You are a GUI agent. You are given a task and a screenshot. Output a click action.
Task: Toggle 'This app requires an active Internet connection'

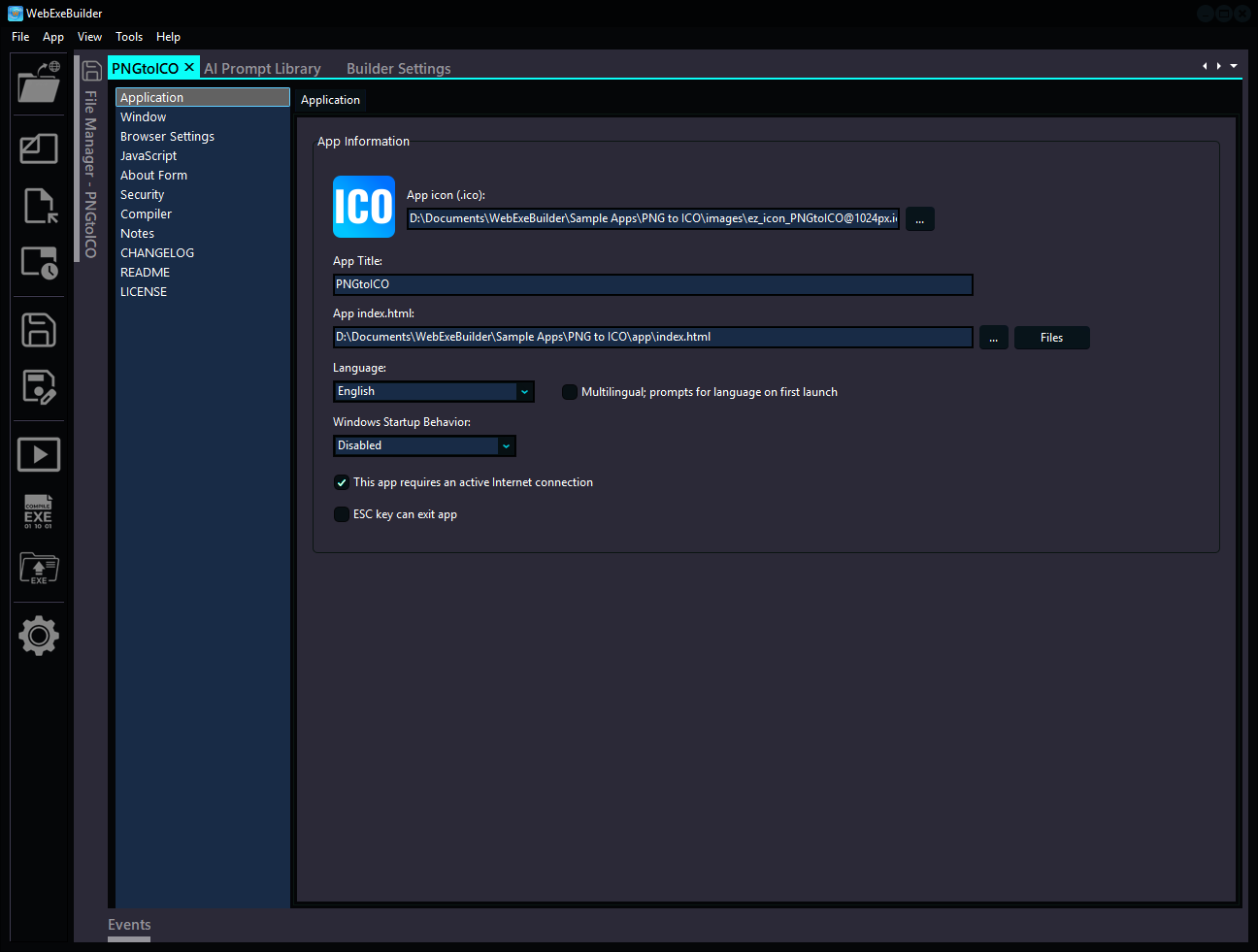(341, 482)
